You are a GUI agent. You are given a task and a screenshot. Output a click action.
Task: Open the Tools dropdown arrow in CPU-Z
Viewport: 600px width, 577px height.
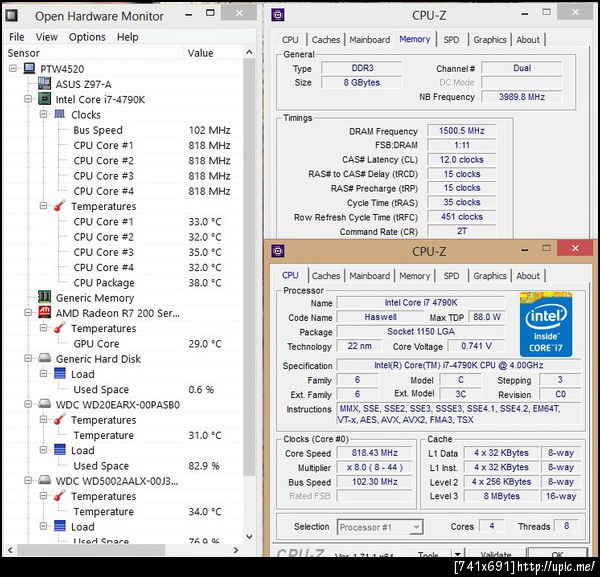click(457, 553)
